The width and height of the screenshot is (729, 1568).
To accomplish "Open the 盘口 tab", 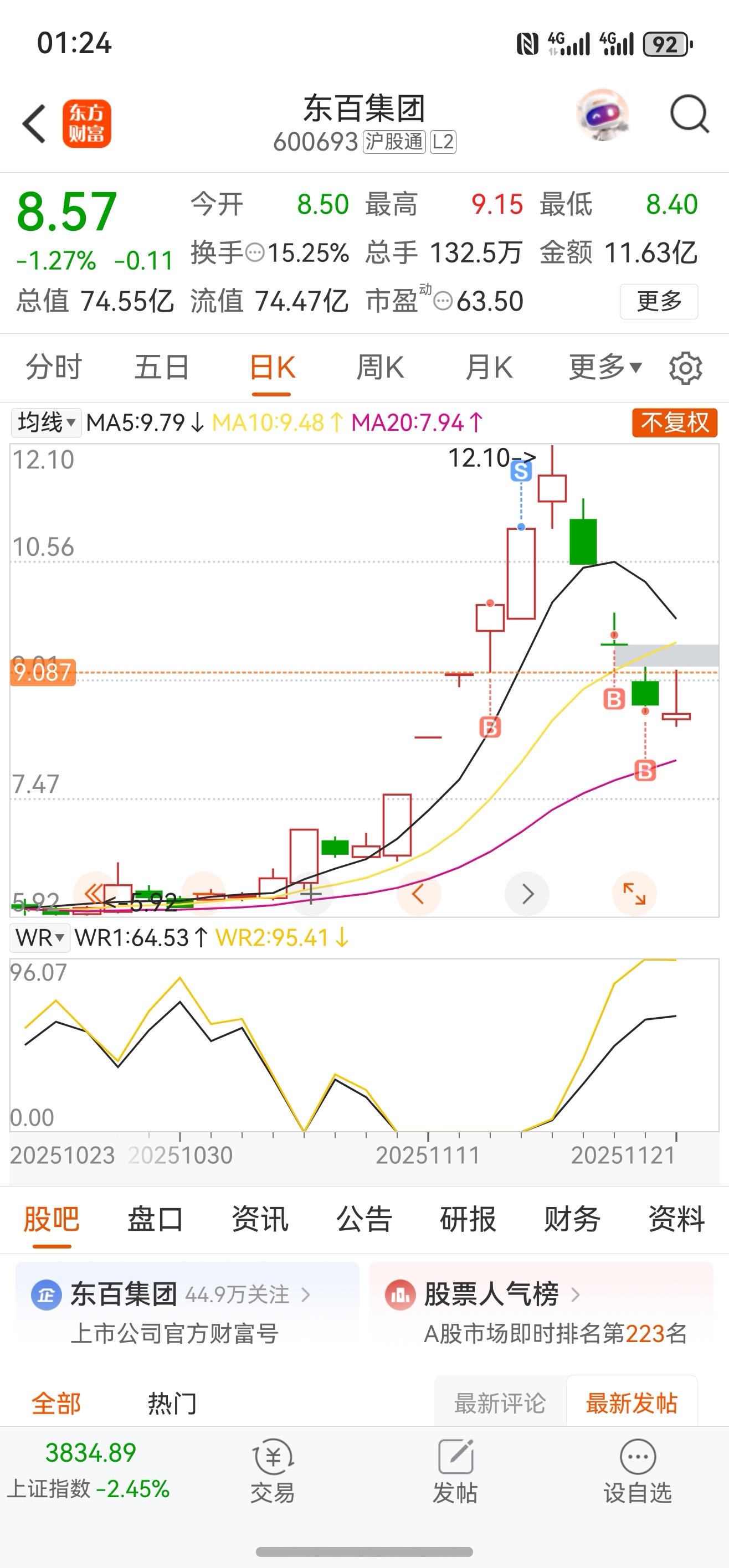I will (156, 1219).
